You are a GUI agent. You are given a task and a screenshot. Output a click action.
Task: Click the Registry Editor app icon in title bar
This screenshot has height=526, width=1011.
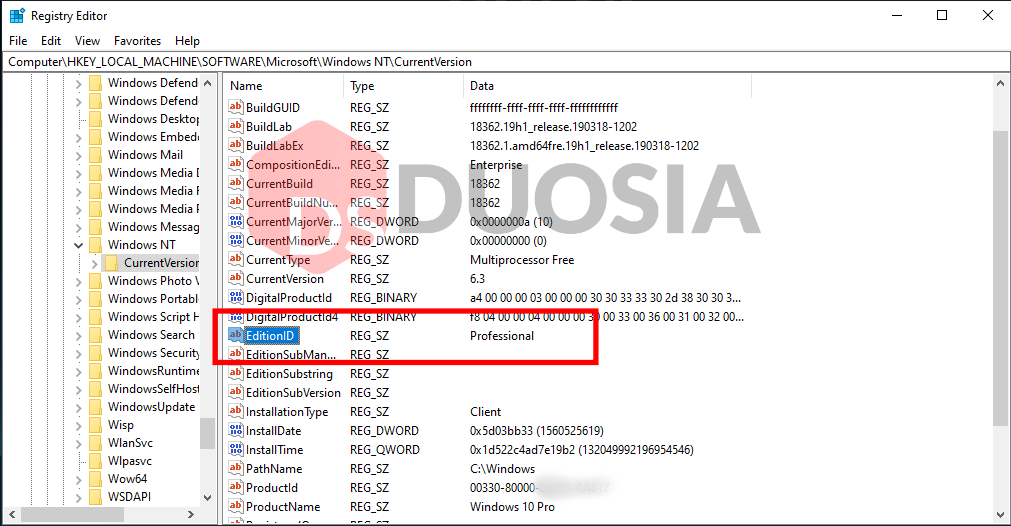tap(17, 15)
